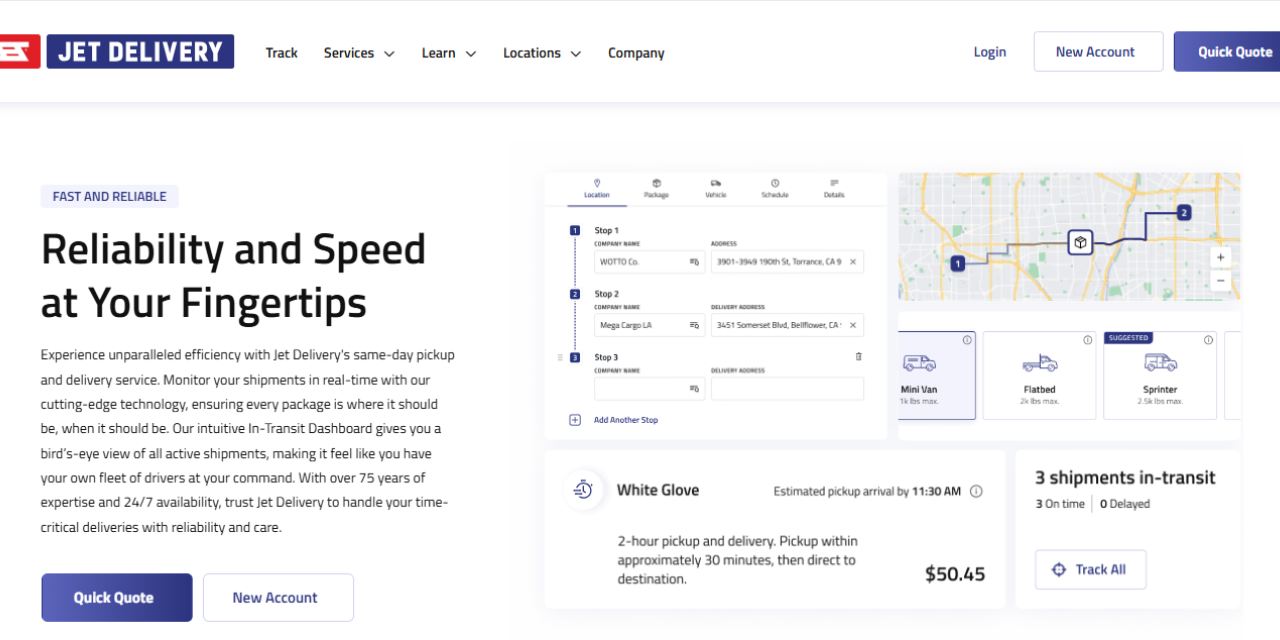Choose the Flatbed vehicle option
Image resolution: width=1280 pixels, height=640 pixels.
1039,375
